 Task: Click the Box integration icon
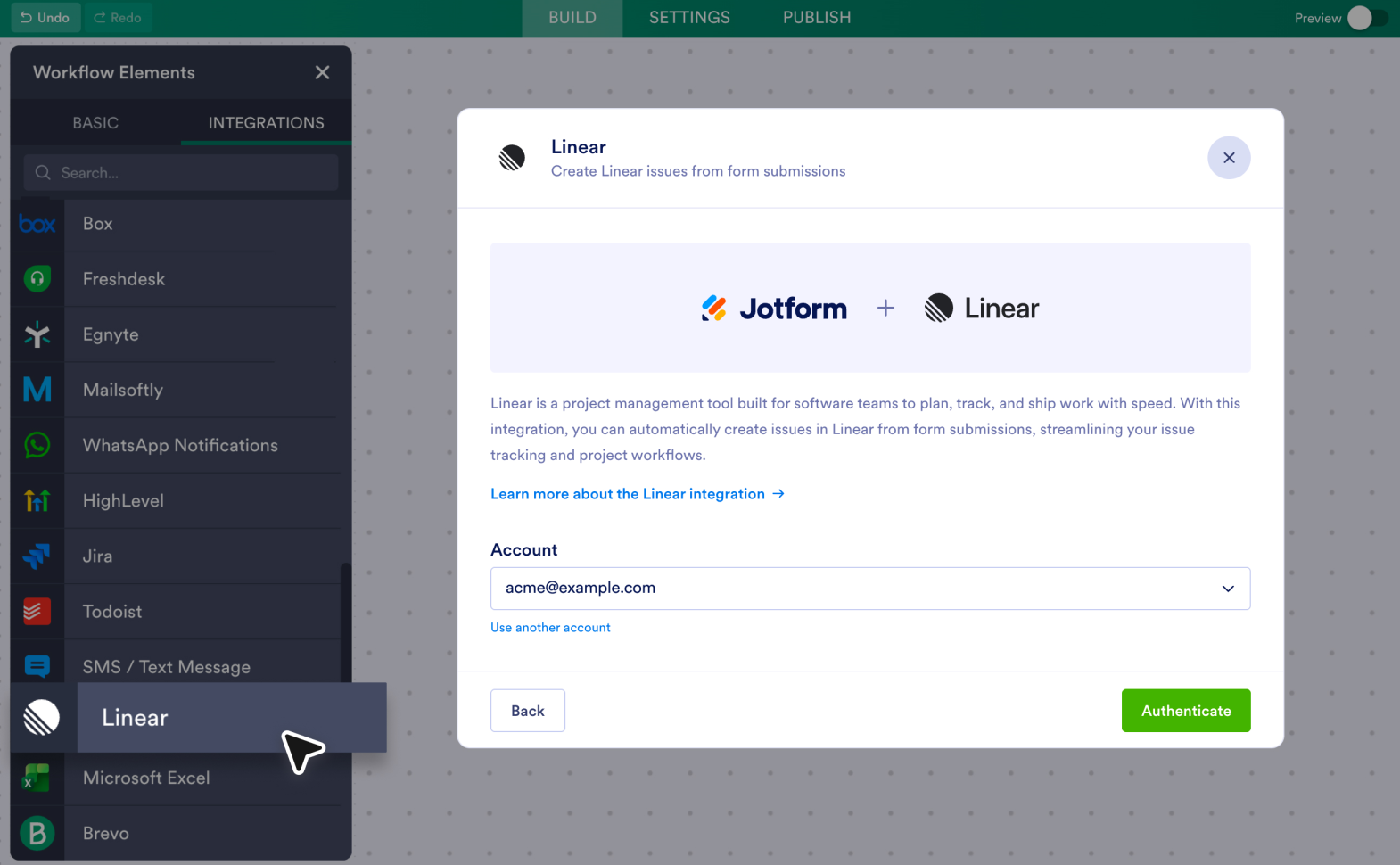tap(37, 224)
